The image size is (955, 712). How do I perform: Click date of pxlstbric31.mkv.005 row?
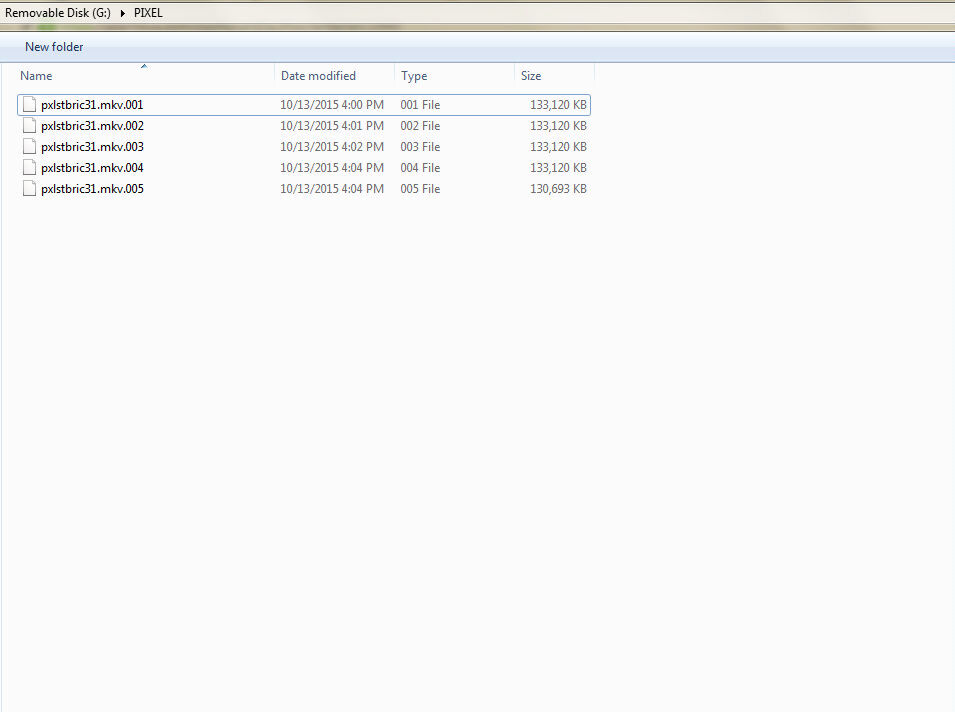coord(332,189)
